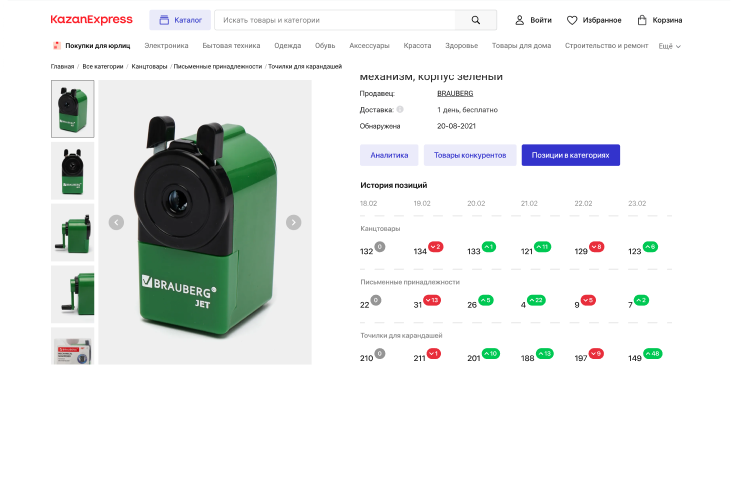This screenshot has height=480, width=738.
Task: Click green +48 change badge
Action: pos(652,353)
